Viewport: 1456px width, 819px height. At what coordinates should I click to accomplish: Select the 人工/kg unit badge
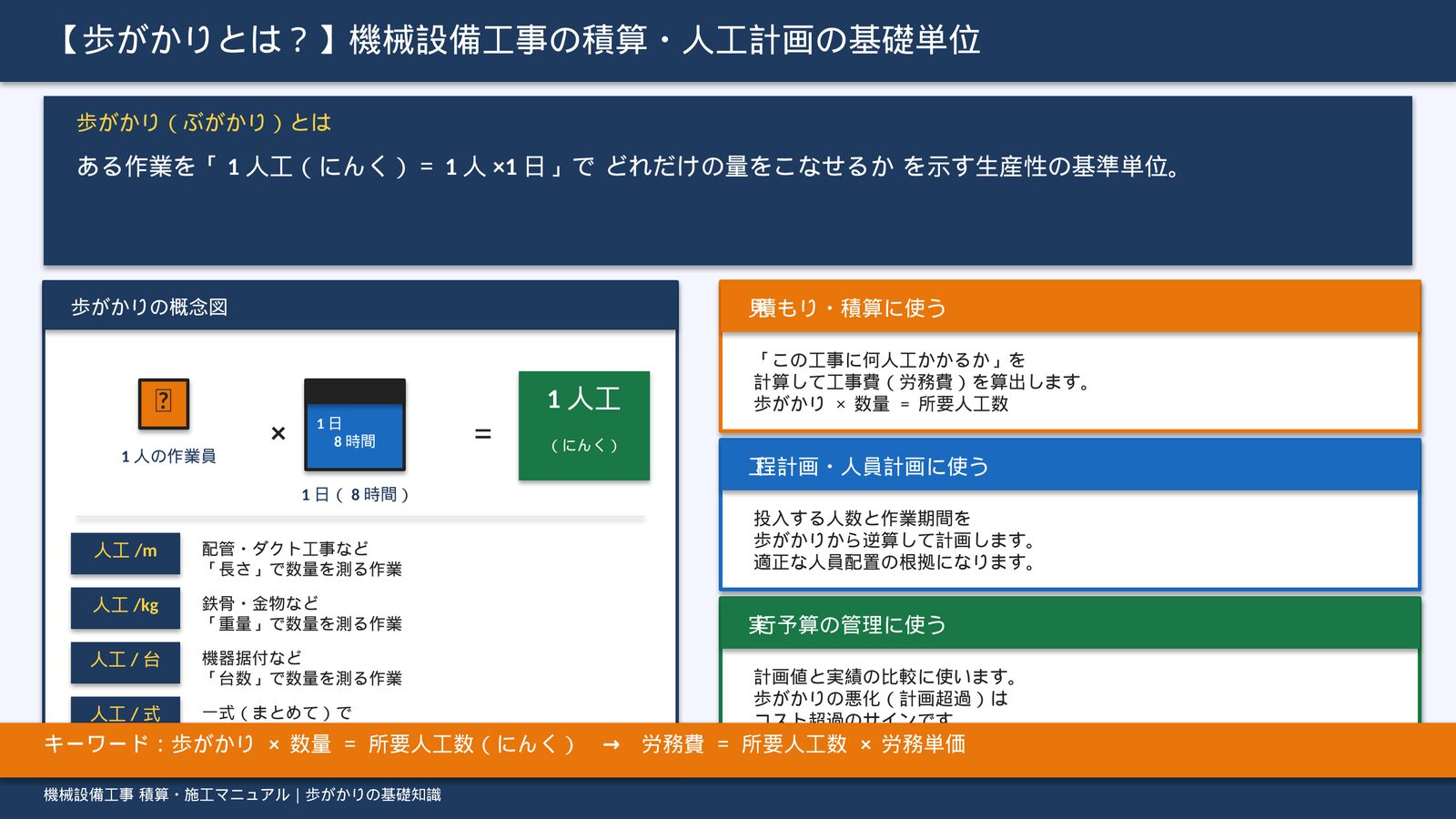pos(126,607)
